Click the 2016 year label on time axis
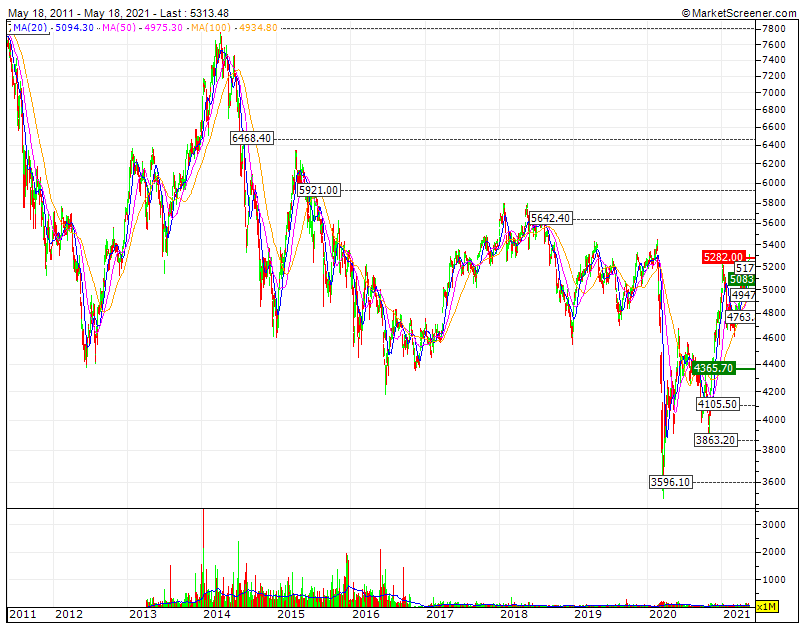The width and height of the screenshot is (805, 630). click(366, 614)
